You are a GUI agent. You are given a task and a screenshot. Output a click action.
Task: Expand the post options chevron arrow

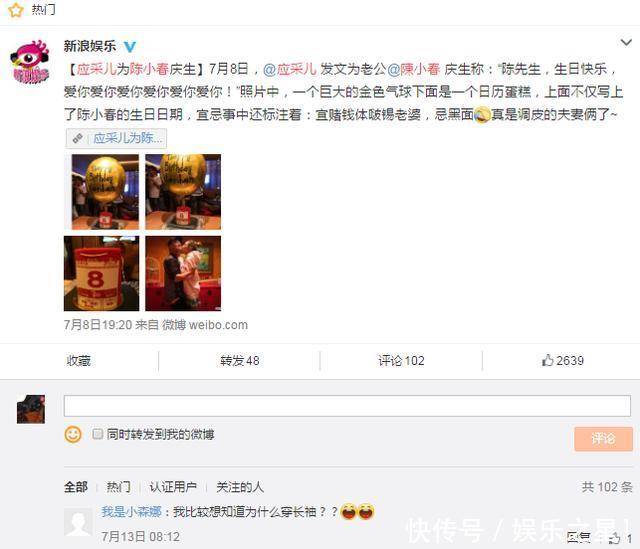click(x=626, y=42)
